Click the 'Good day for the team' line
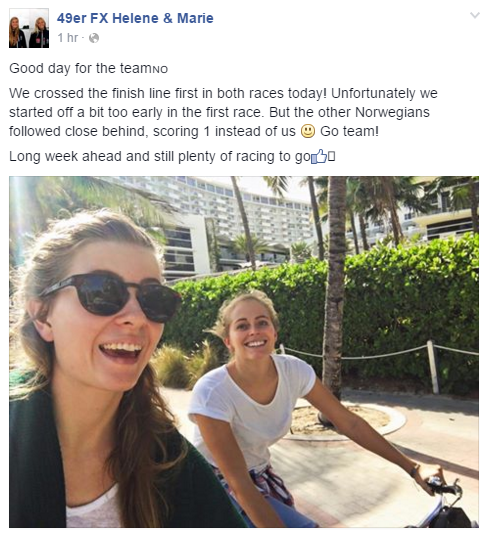The image size is (487, 535). point(88,68)
